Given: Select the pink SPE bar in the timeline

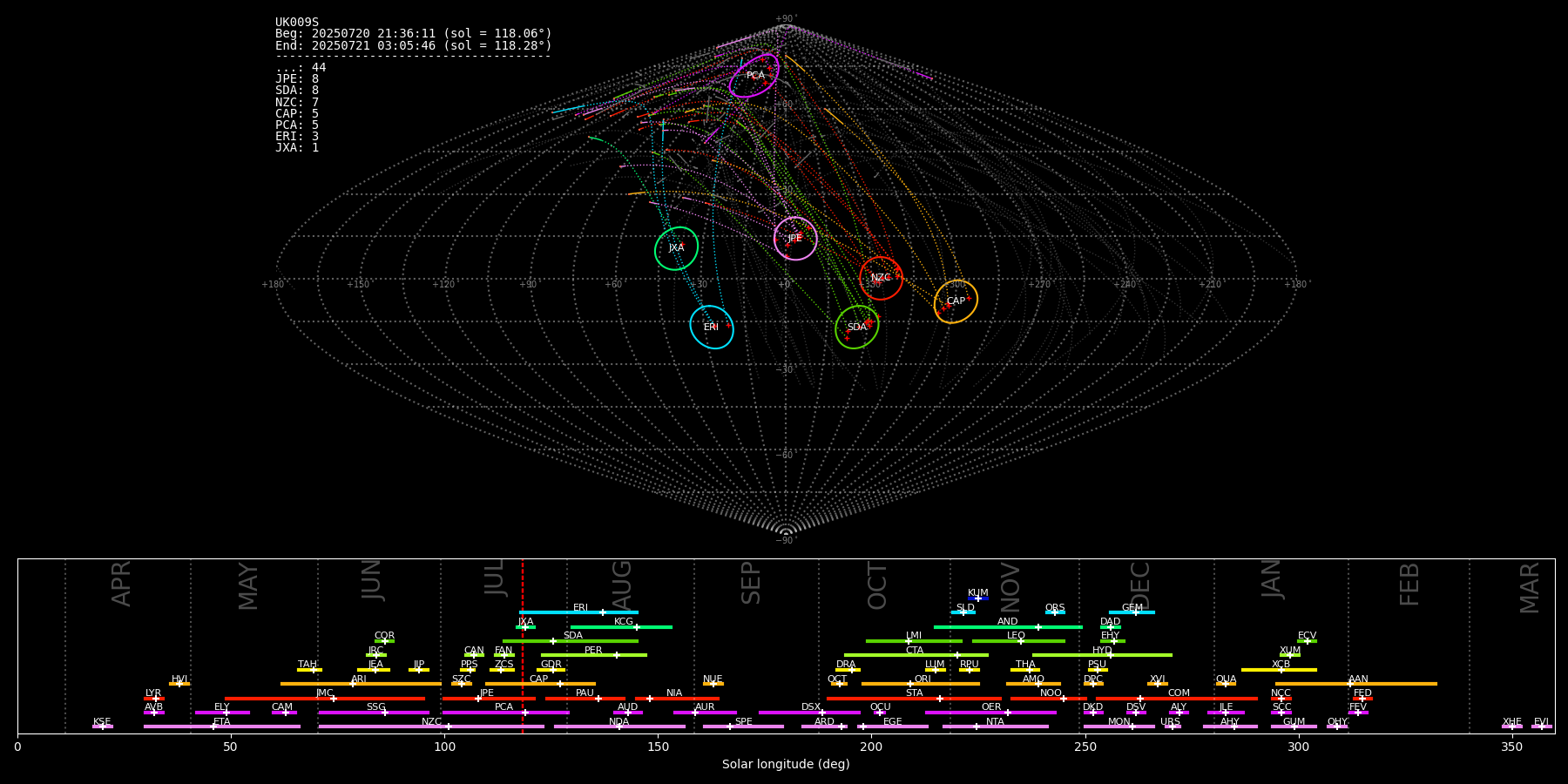Looking at the screenshot, I should tap(743, 727).
